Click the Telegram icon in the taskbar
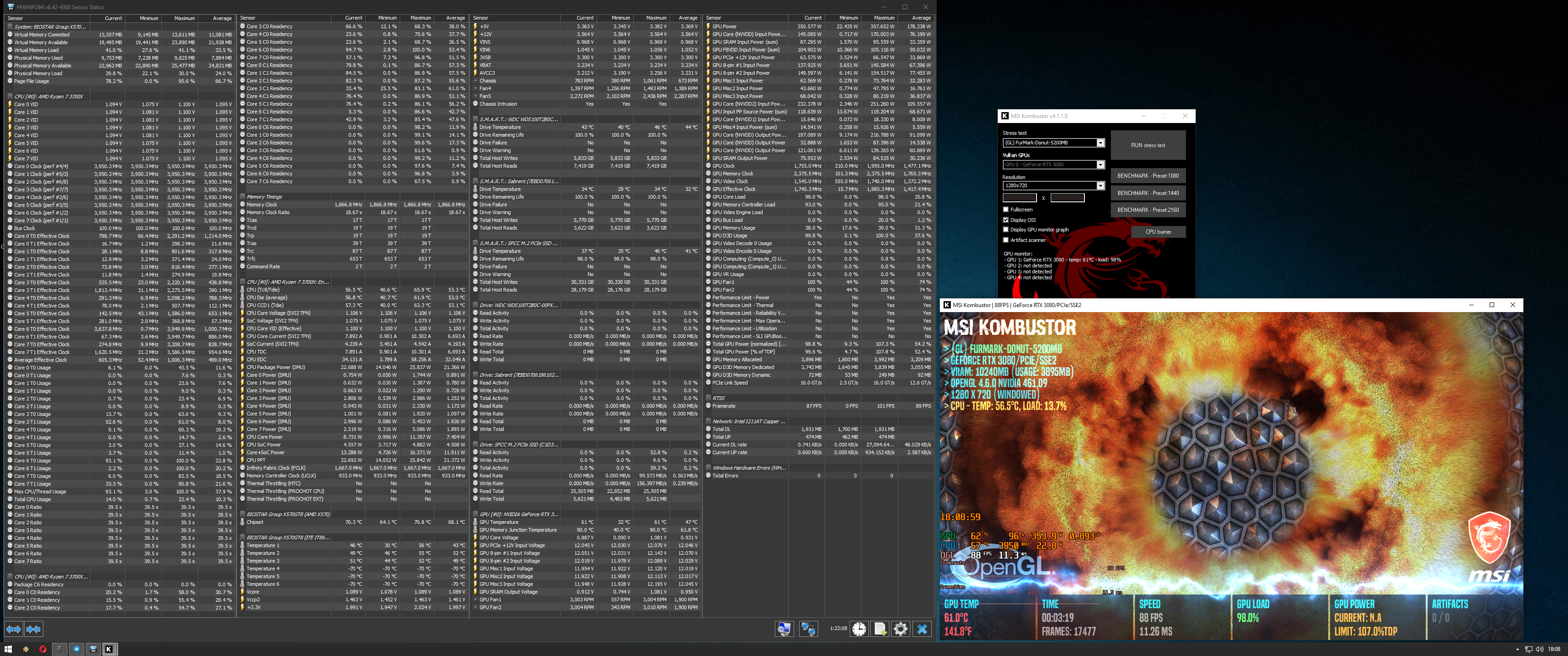Screen dimensions: 1568x656 pyautogui.click(x=76, y=649)
